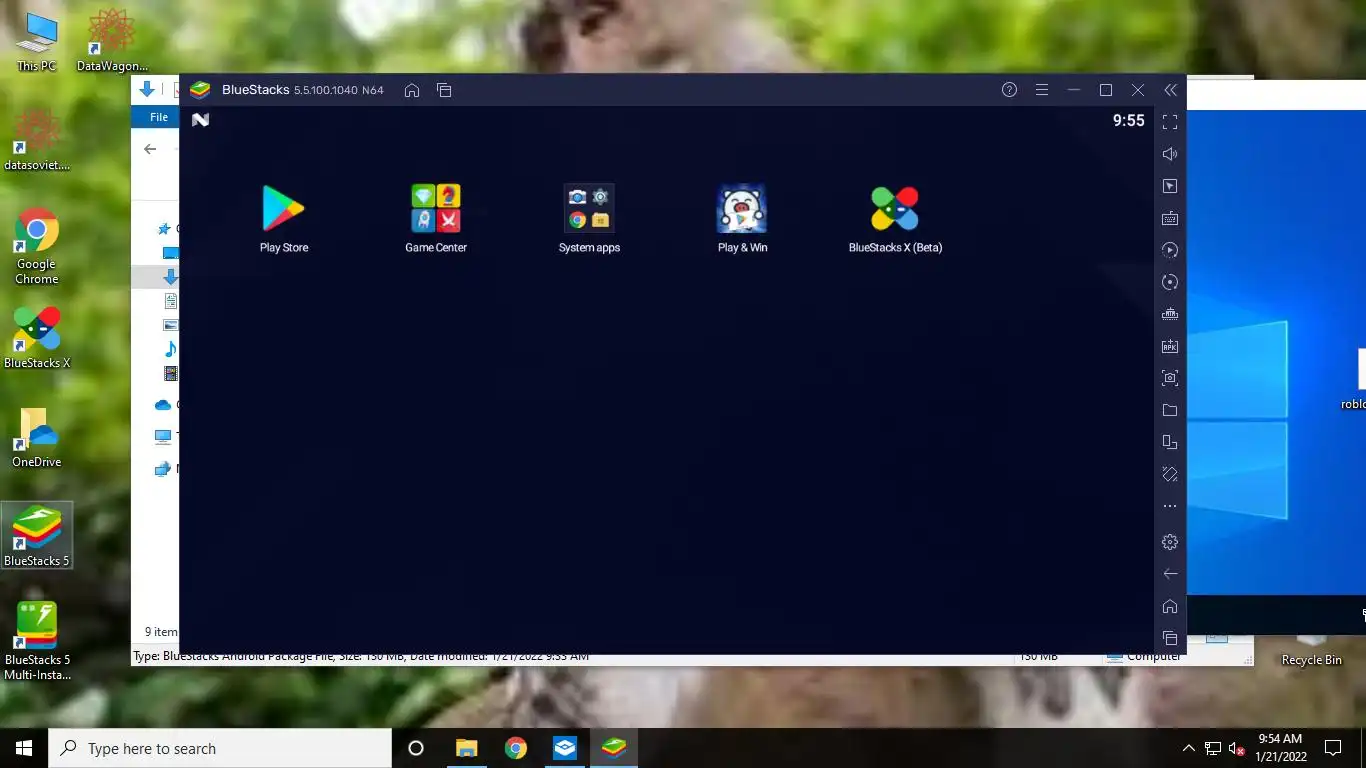
Task: Open Chrome from the taskbar
Action: click(515, 748)
